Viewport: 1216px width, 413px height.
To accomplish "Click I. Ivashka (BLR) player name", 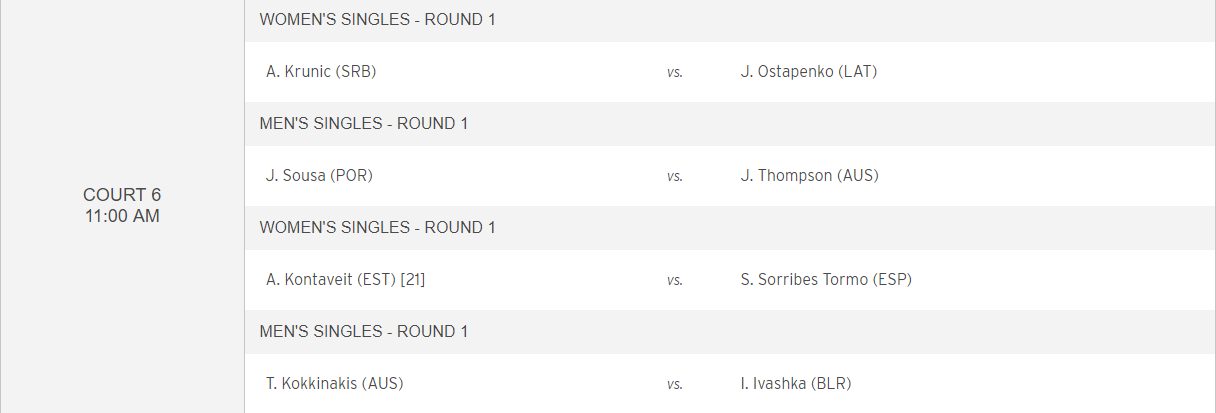I will pos(796,383).
